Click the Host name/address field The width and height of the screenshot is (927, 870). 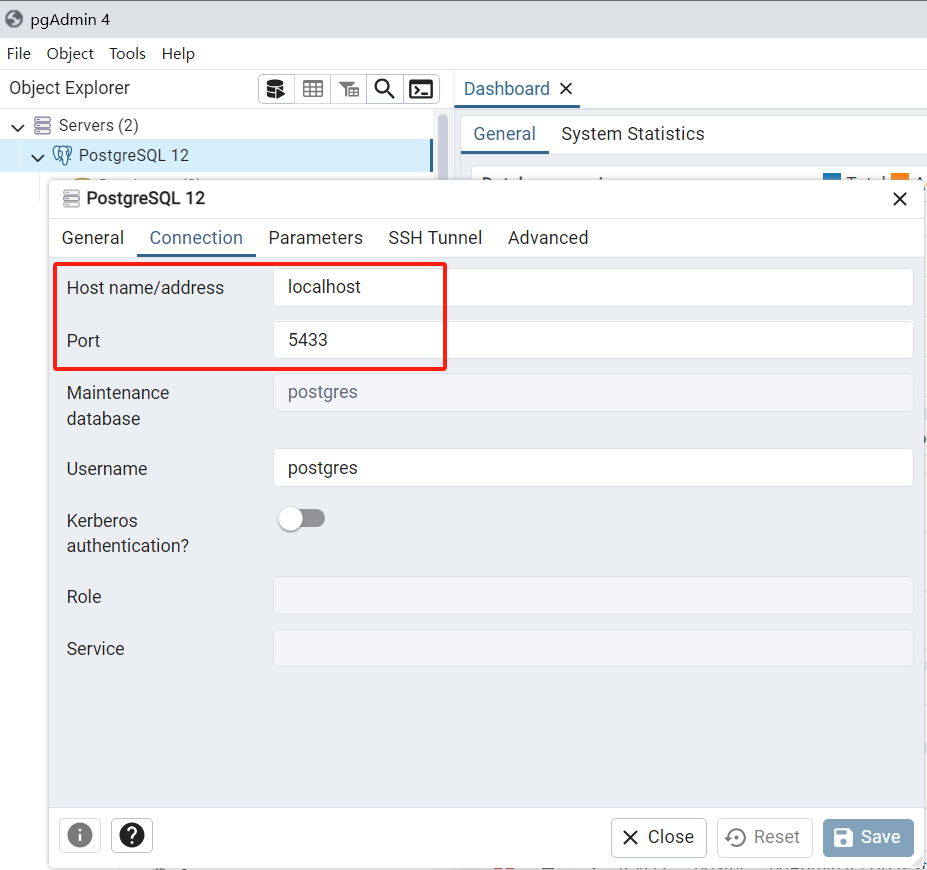click(593, 287)
